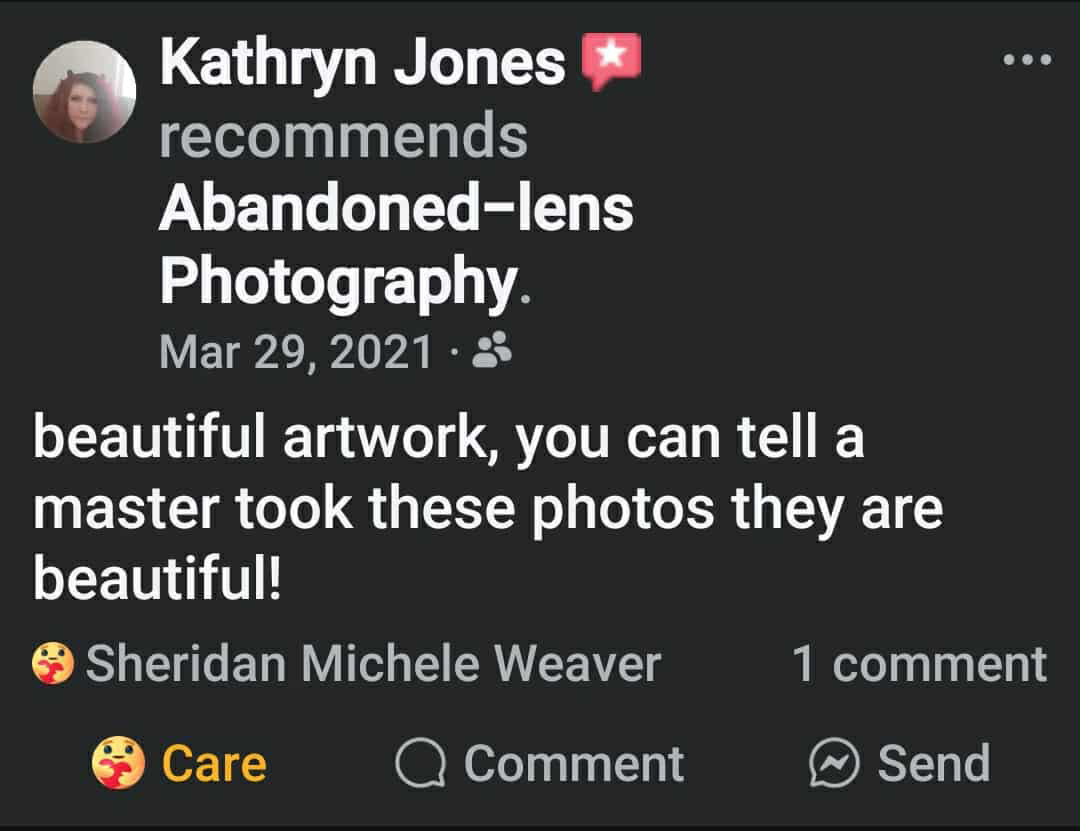
Task: Click the orange Care label
Action: [x=214, y=764]
